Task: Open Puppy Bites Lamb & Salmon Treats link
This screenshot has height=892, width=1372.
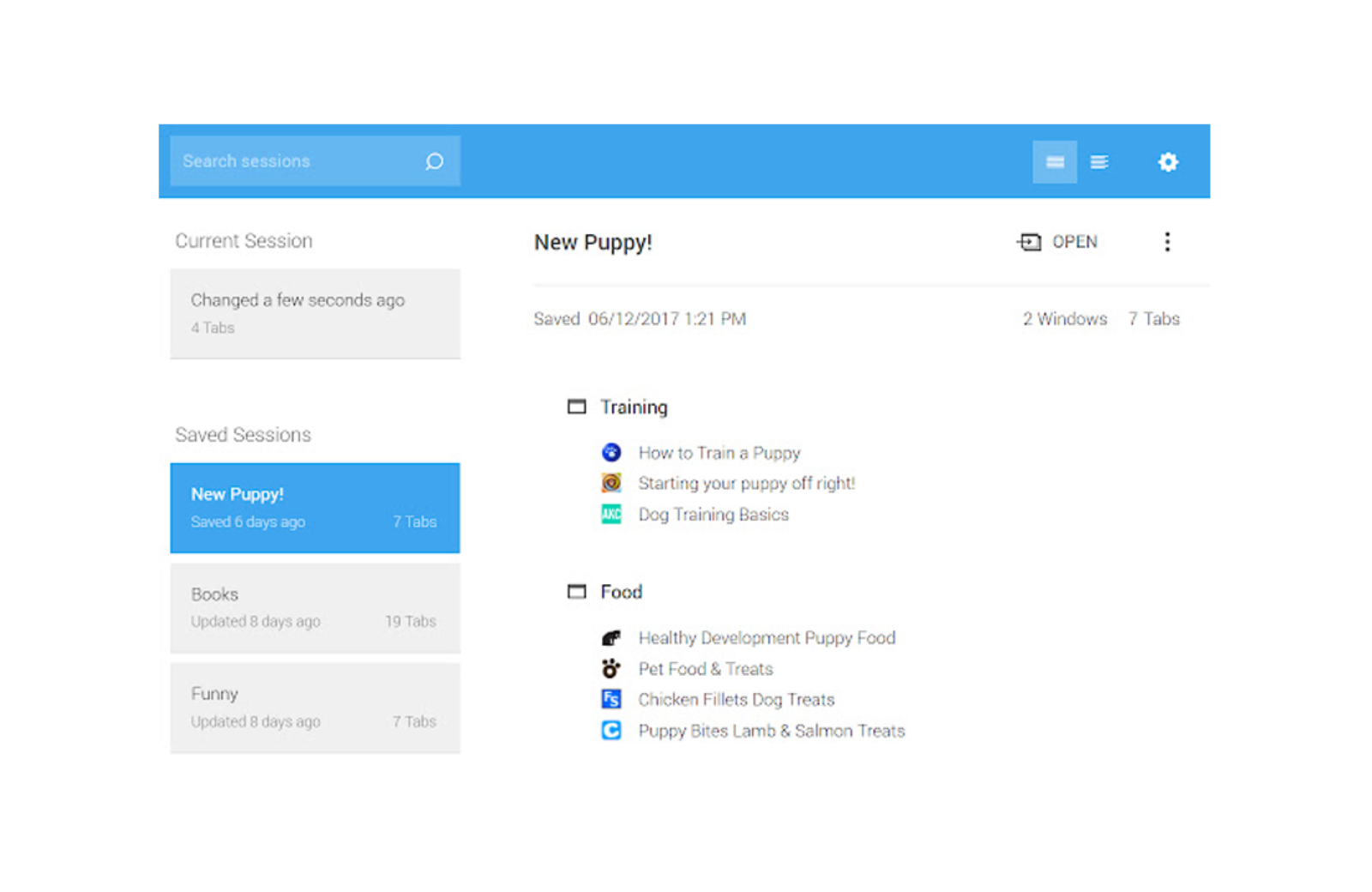Action: click(x=771, y=731)
